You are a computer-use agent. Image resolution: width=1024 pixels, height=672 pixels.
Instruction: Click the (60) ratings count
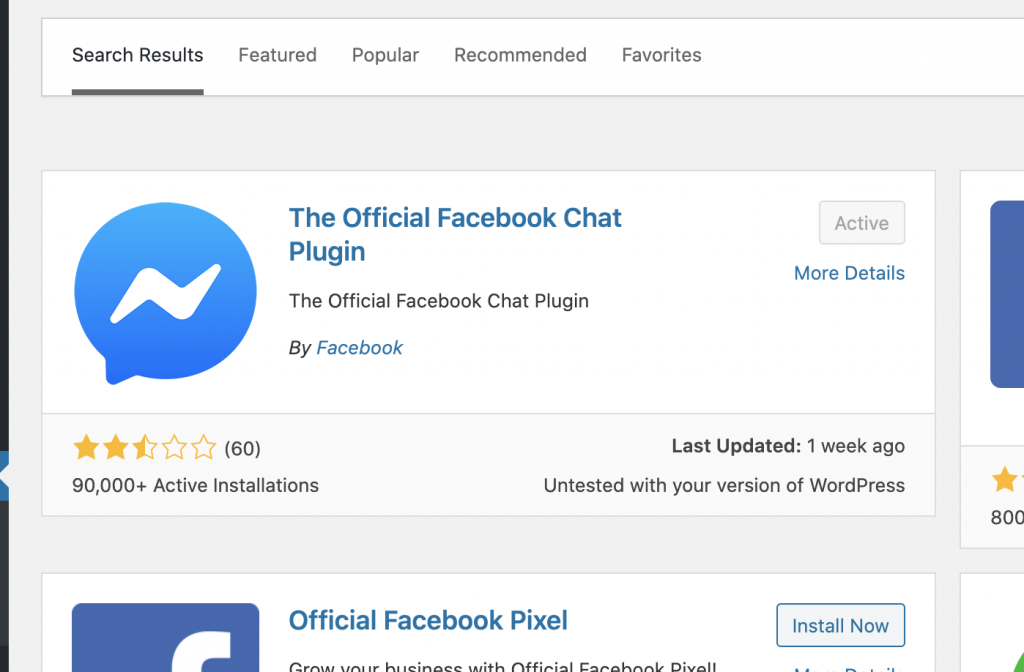(x=242, y=449)
